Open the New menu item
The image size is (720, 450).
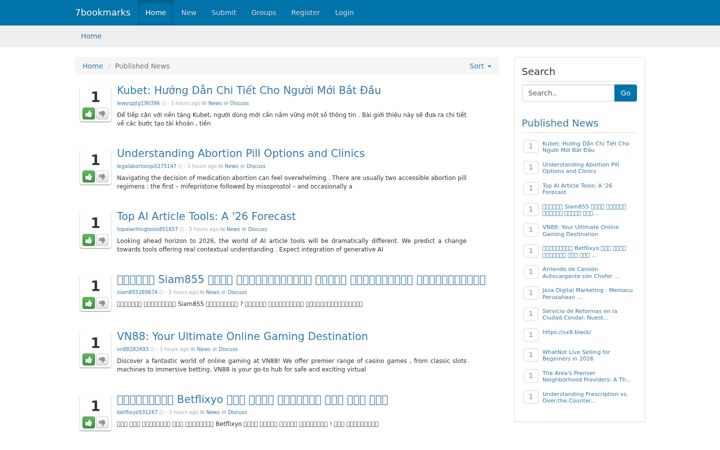(x=189, y=12)
